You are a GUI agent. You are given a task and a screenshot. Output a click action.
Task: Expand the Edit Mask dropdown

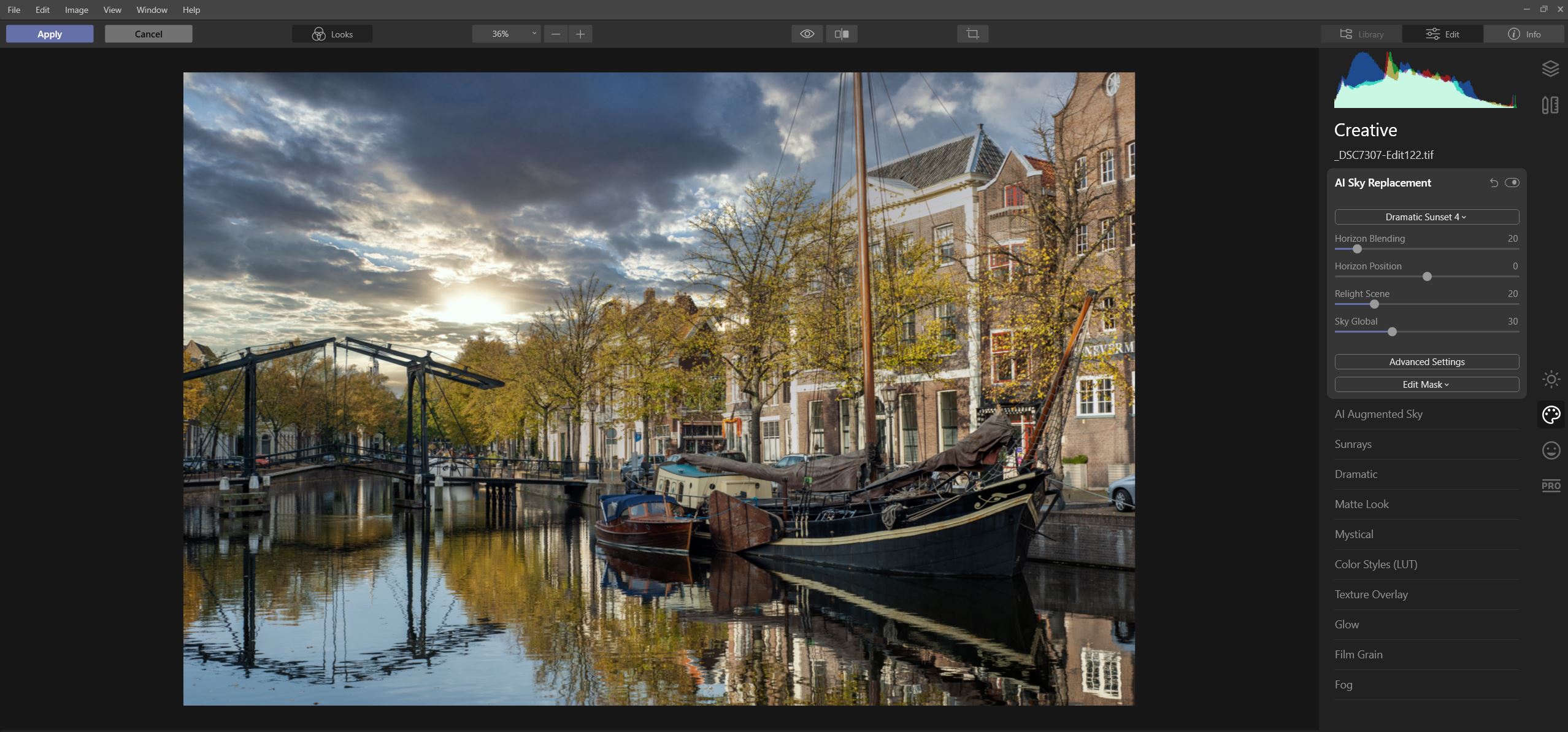click(x=1426, y=385)
